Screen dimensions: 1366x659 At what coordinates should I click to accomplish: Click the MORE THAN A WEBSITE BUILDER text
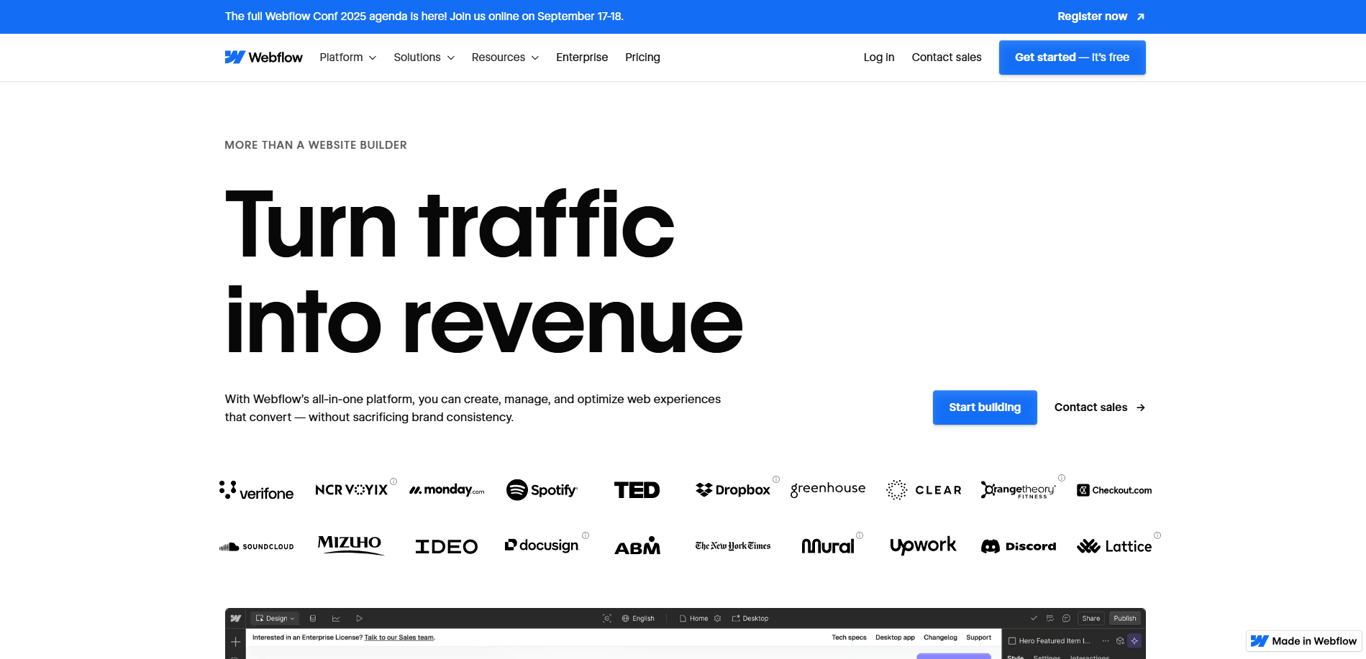pos(315,145)
